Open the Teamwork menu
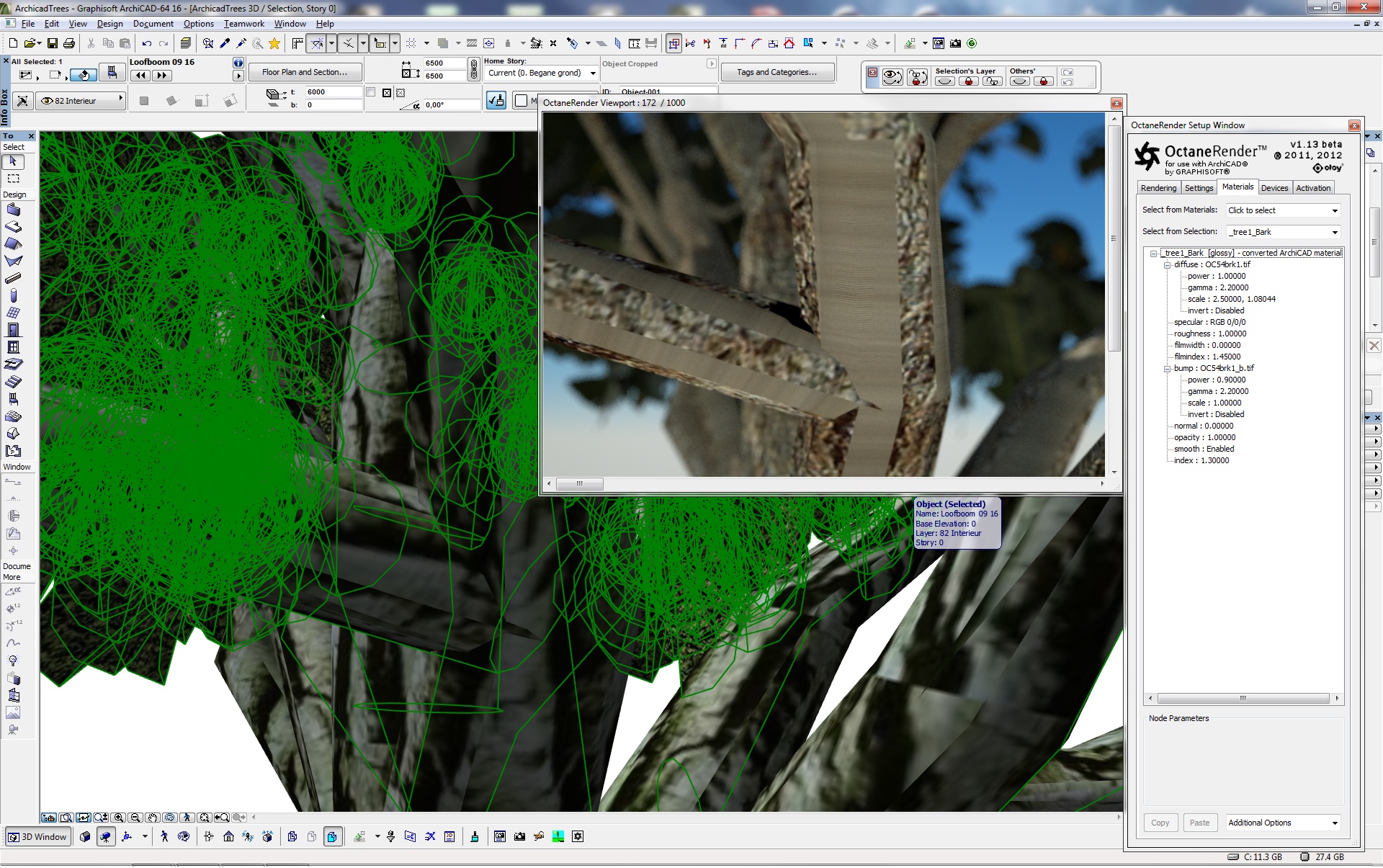The height and width of the screenshot is (868, 1383). click(x=243, y=24)
